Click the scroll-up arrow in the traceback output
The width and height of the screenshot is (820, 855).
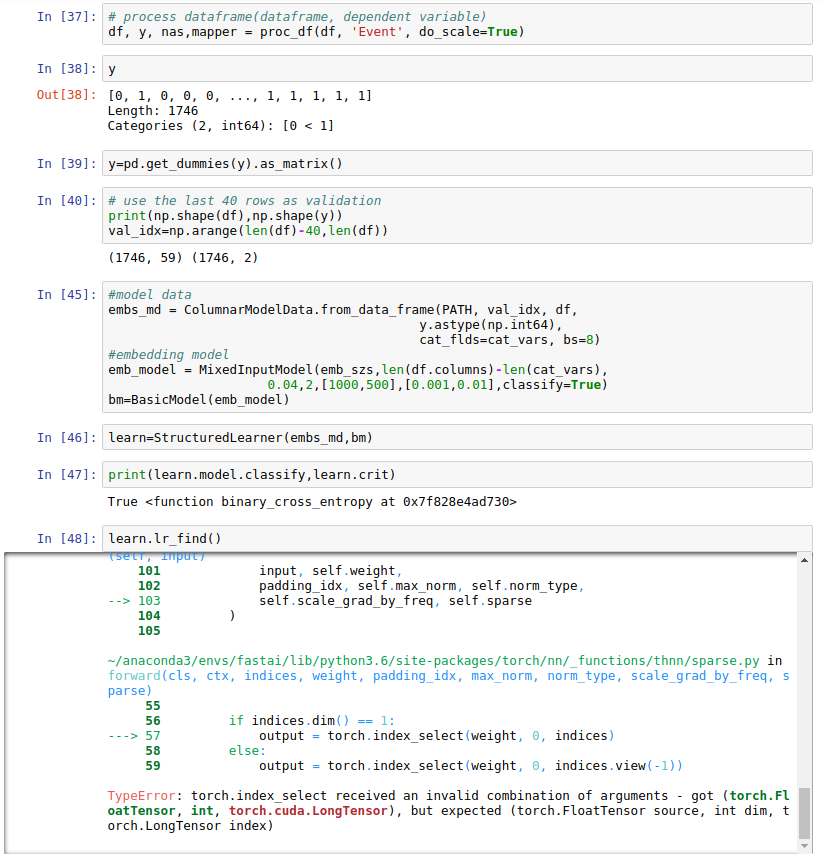pos(805,560)
